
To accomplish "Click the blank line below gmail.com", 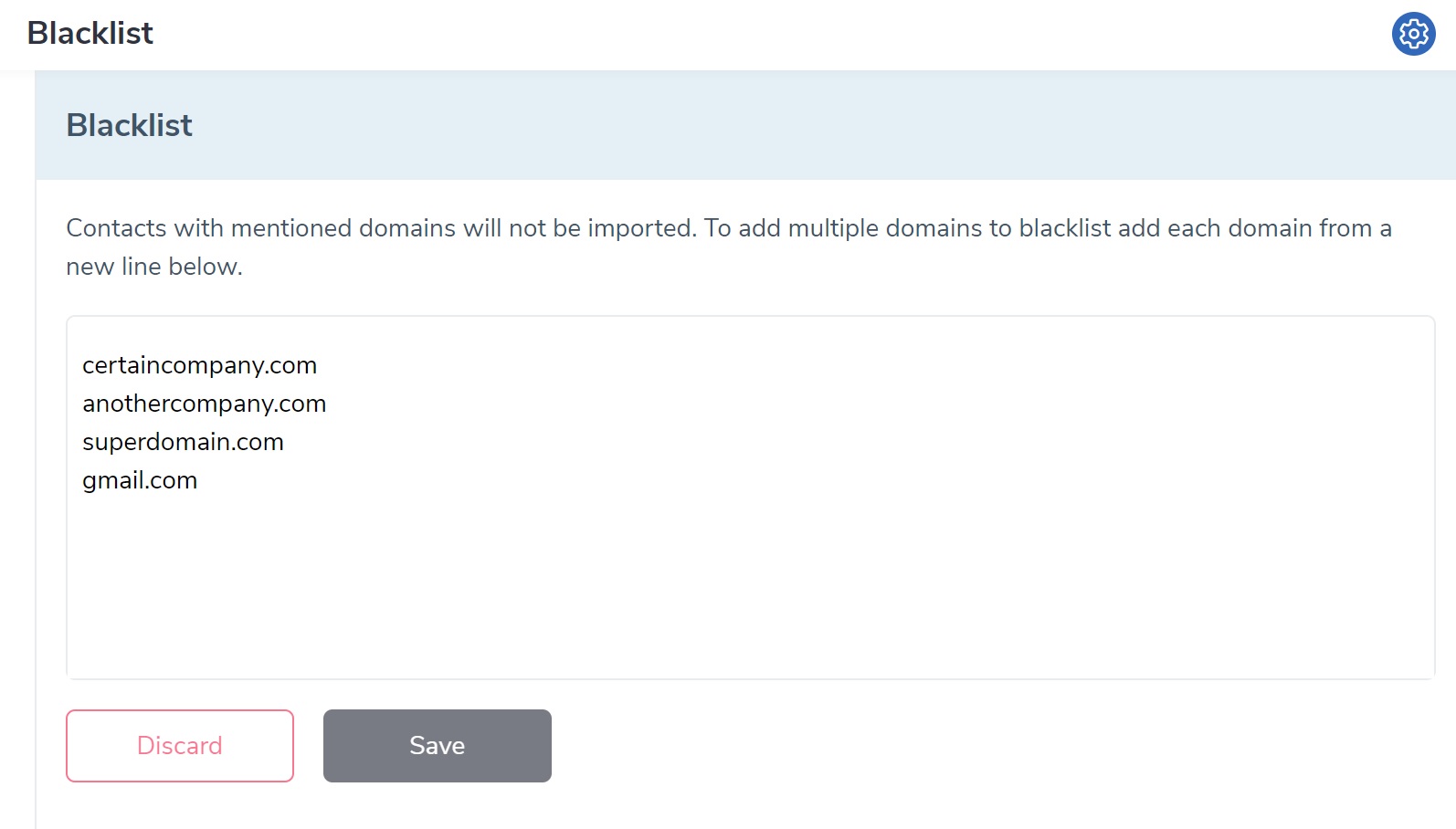I will (749, 519).
